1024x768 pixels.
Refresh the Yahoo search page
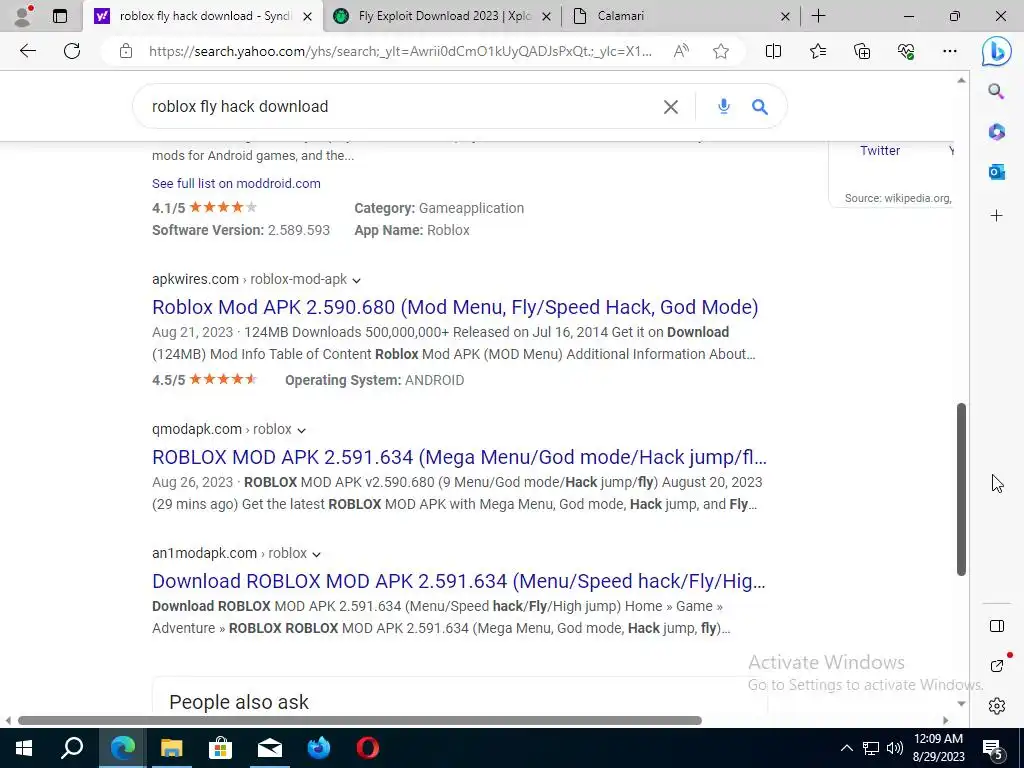[72, 51]
